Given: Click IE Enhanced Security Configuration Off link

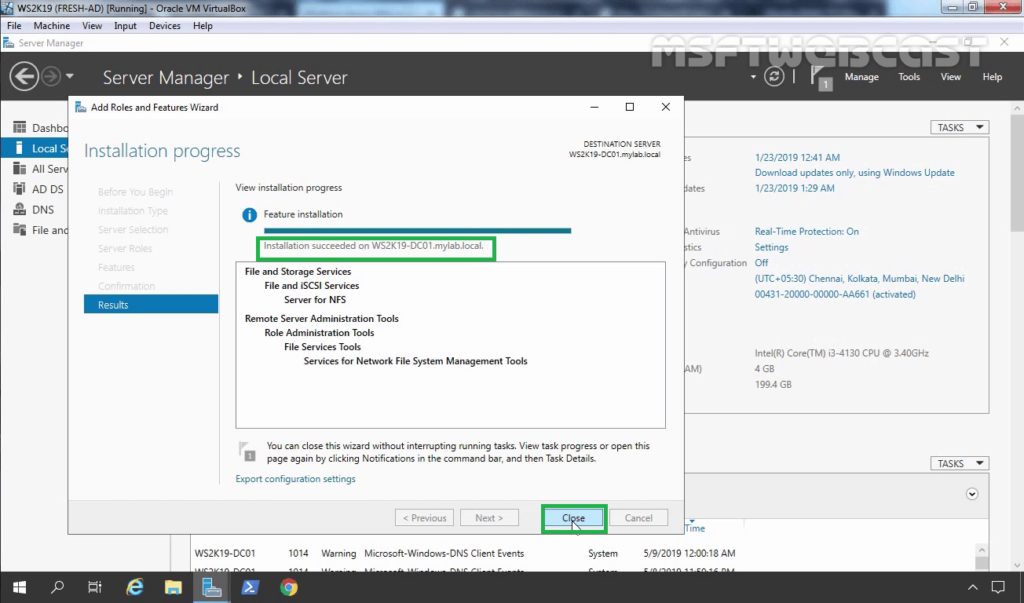Looking at the screenshot, I should click(x=761, y=263).
